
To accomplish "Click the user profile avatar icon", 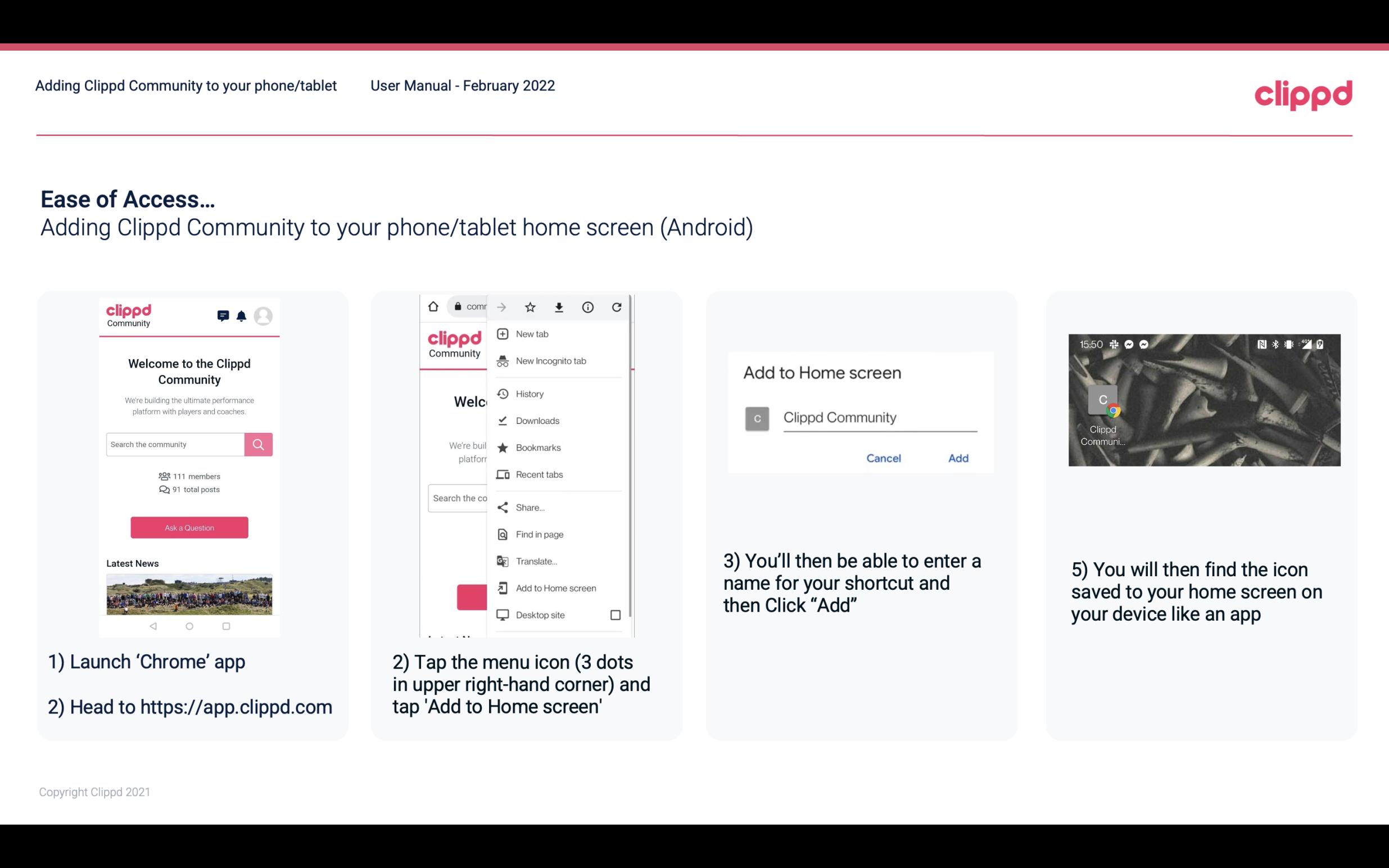I will pos(264,316).
